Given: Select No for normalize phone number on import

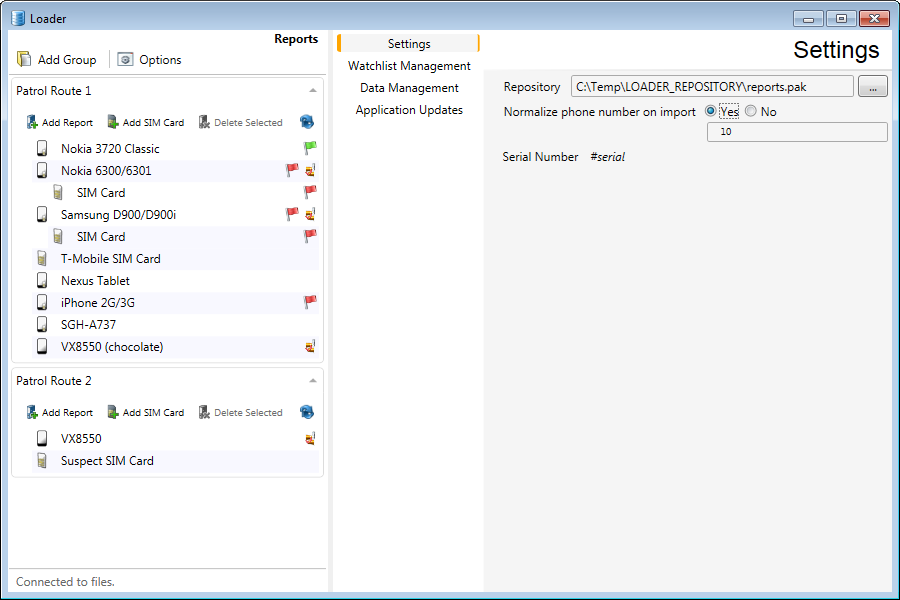Looking at the screenshot, I should [751, 111].
